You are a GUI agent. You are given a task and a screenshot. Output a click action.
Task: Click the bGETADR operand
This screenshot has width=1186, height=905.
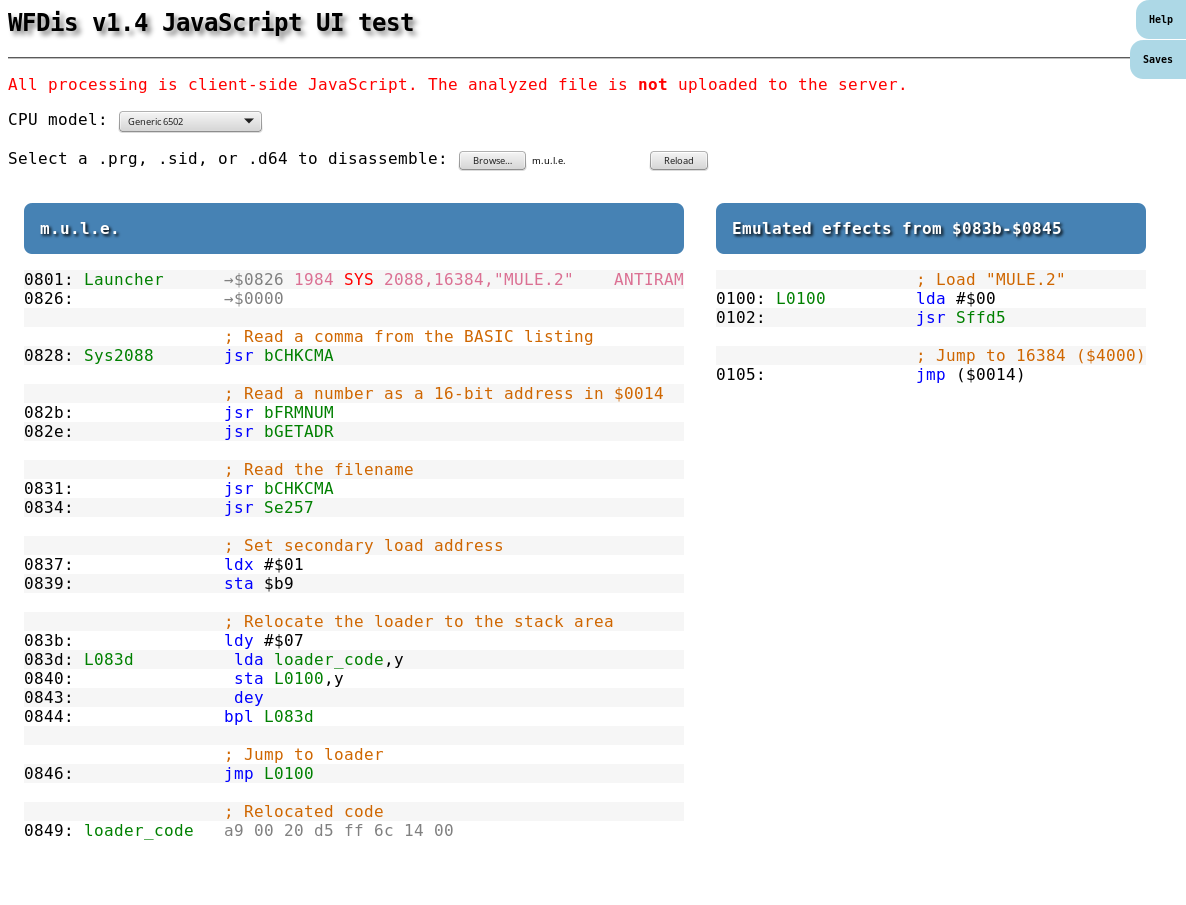click(298, 432)
